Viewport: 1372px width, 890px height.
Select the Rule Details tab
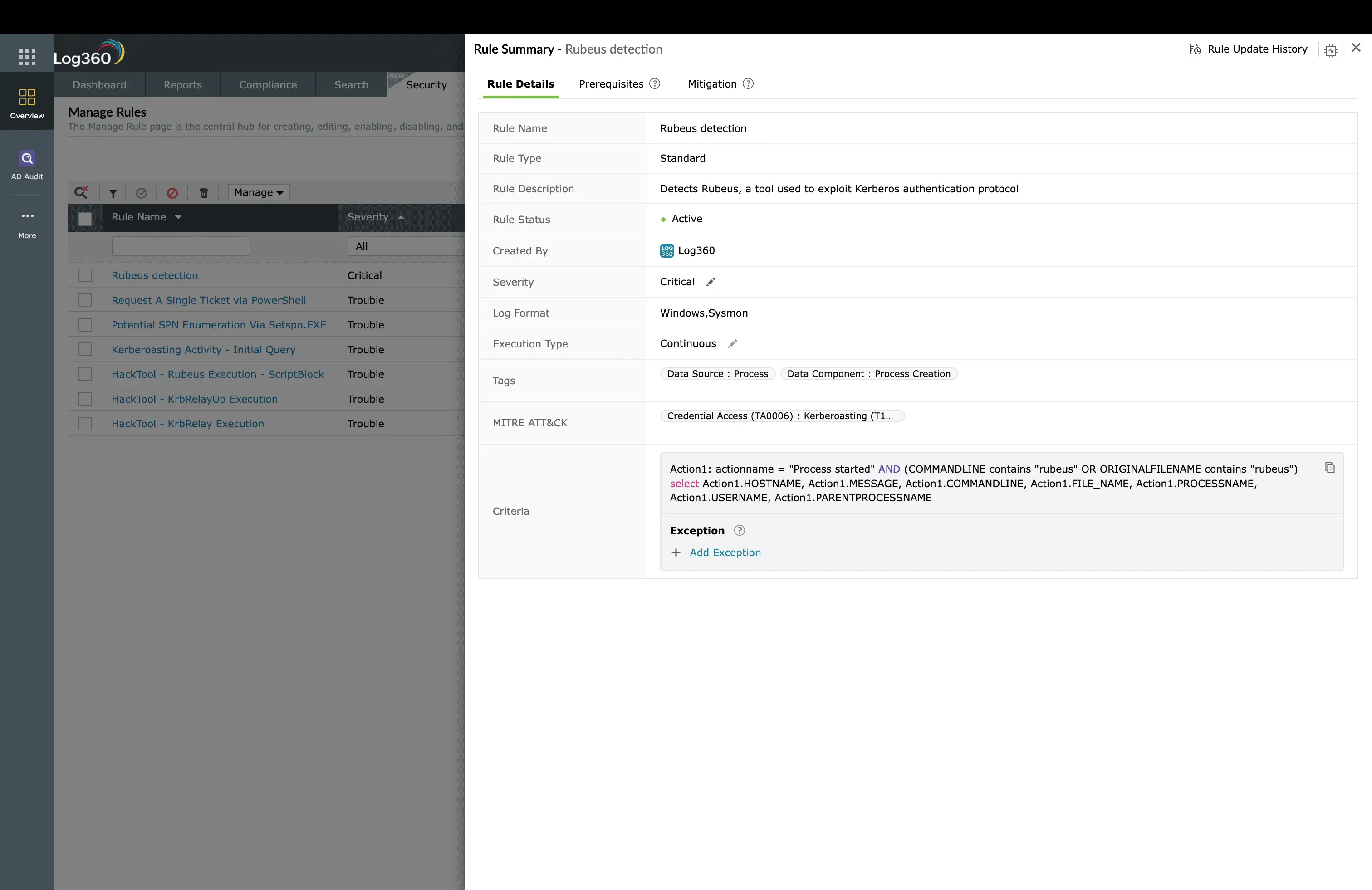tap(520, 84)
